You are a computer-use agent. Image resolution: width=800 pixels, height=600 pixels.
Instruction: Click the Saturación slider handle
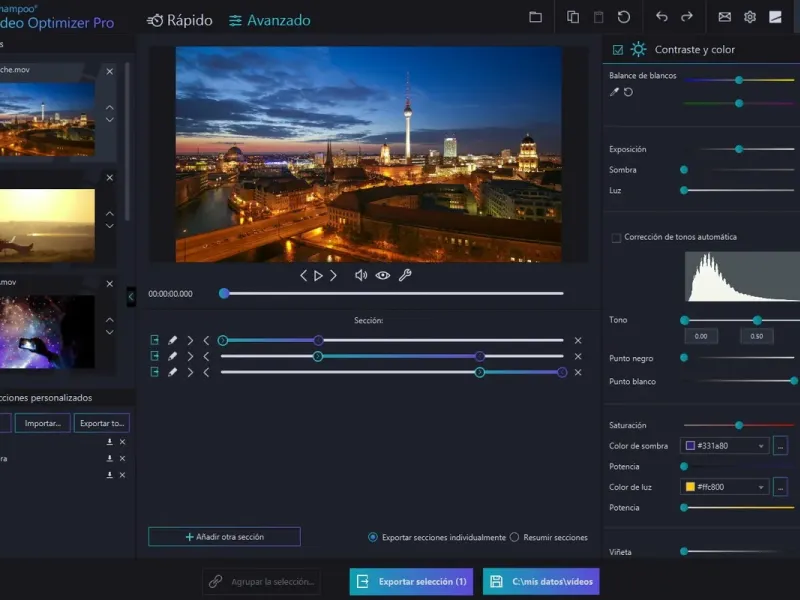[x=739, y=425]
